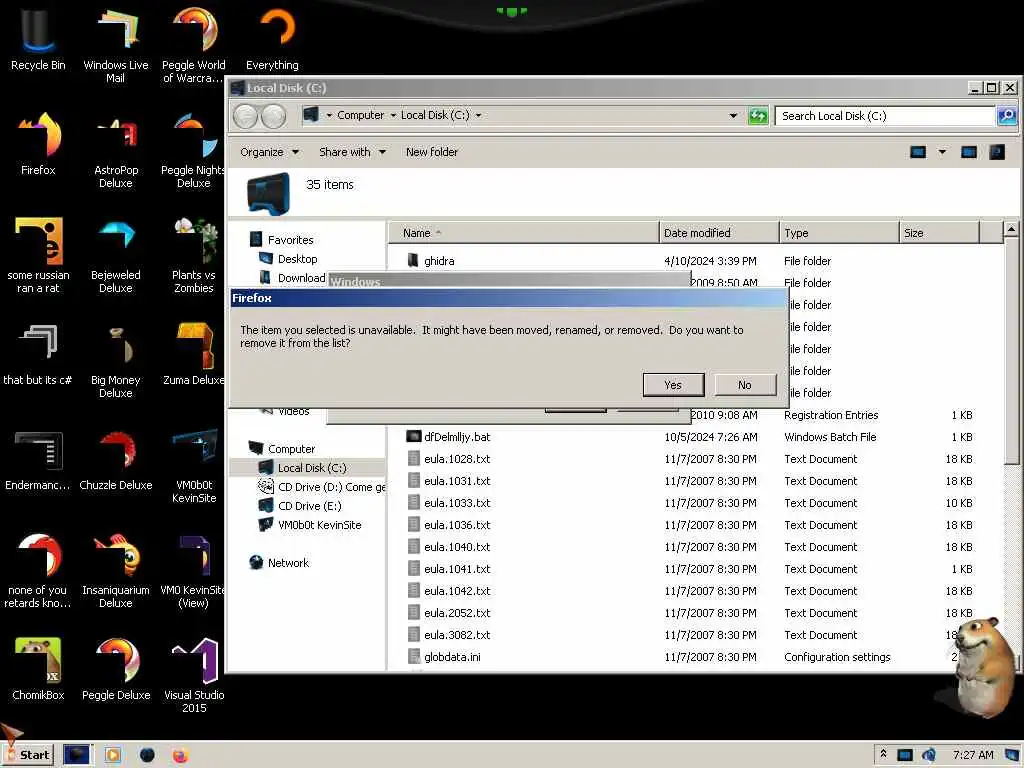The width and height of the screenshot is (1024, 768).
Task: Click the change view icon in Explorer toolbar
Action: [x=918, y=152]
